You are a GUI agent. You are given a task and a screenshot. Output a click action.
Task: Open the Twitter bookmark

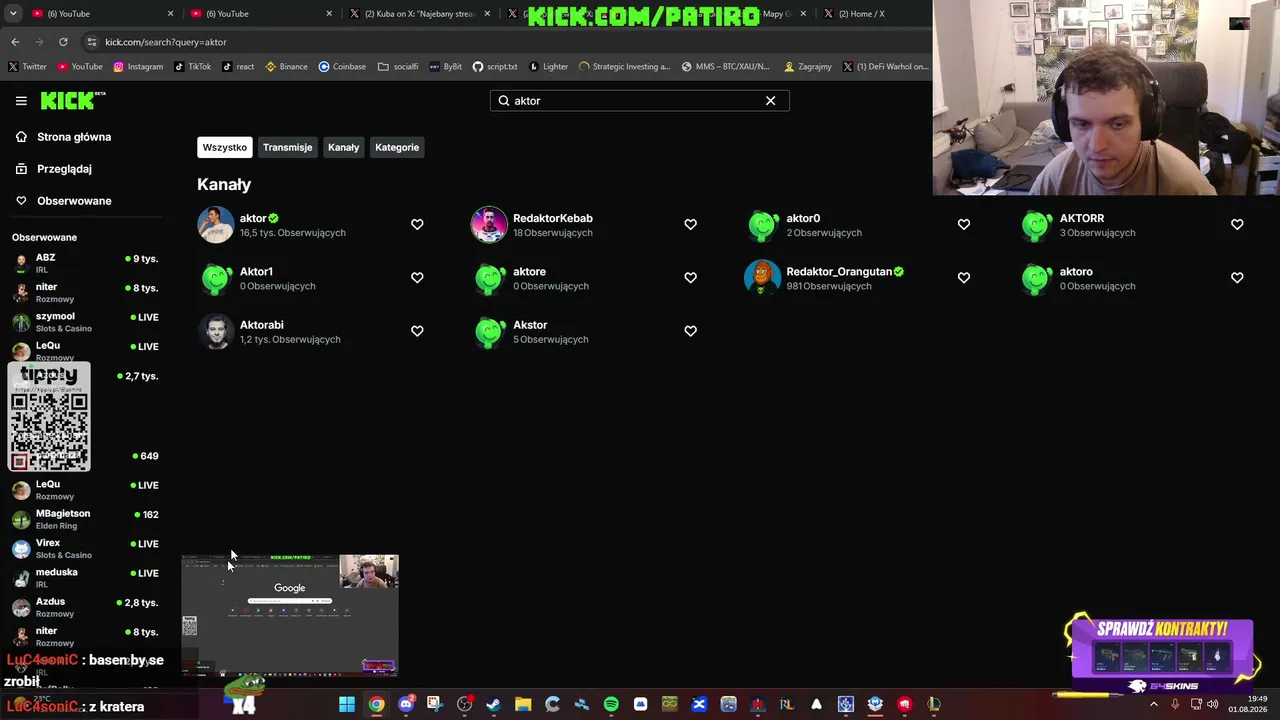pyautogui.click(x=27, y=67)
